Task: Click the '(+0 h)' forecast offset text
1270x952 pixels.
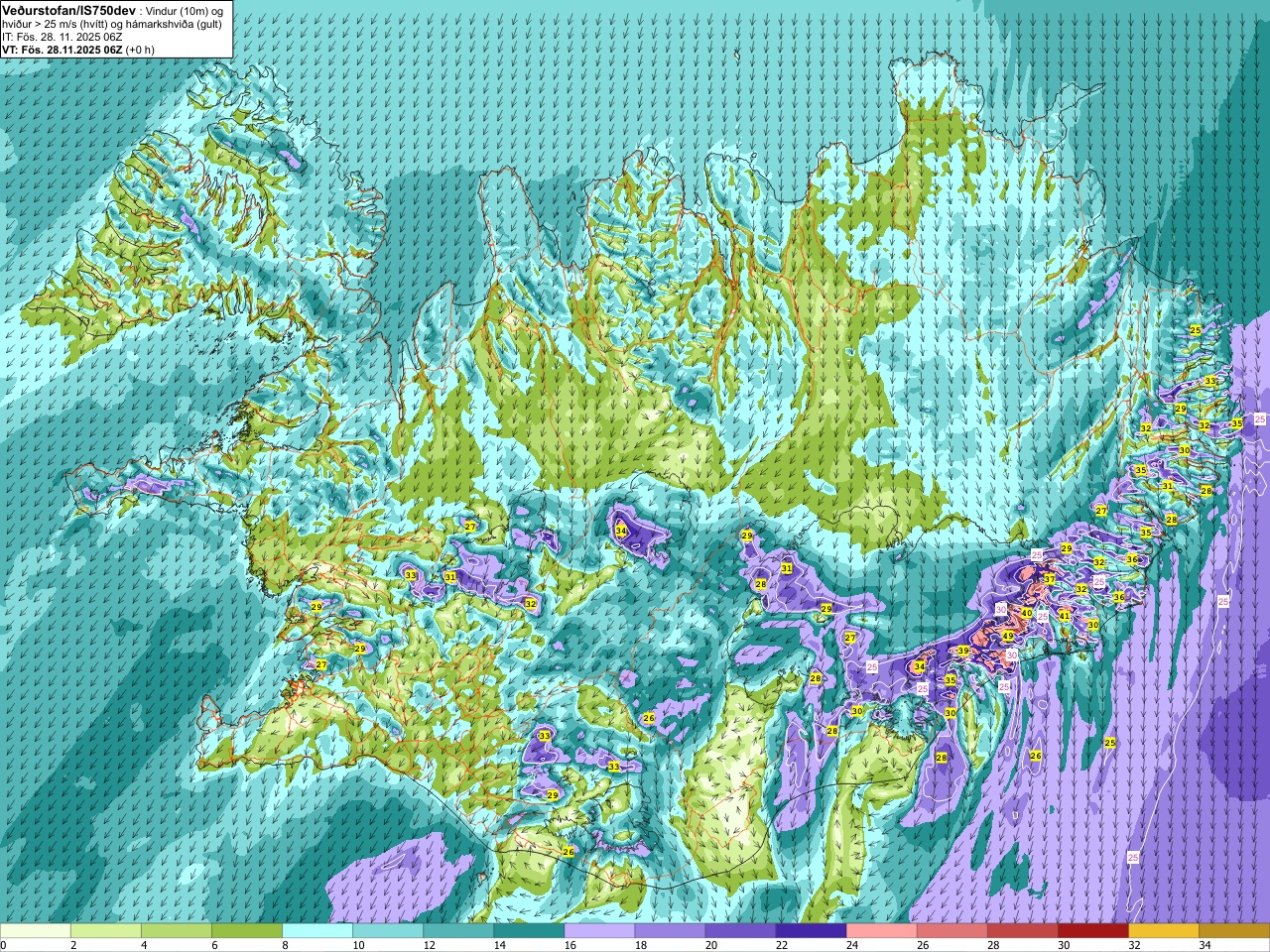Action: pyautogui.click(x=140, y=50)
